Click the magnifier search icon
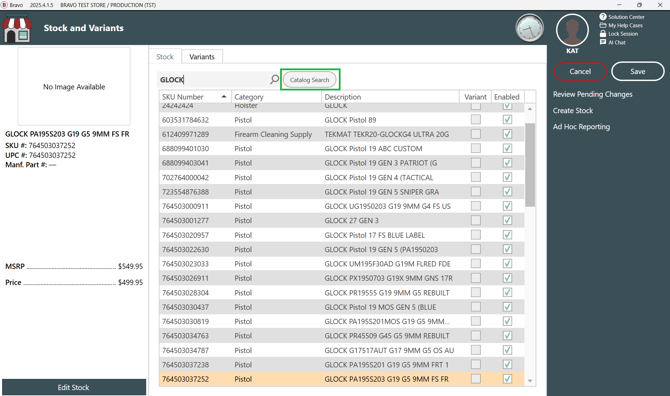The height and width of the screenshot is (396, 670). pos(274,79)
